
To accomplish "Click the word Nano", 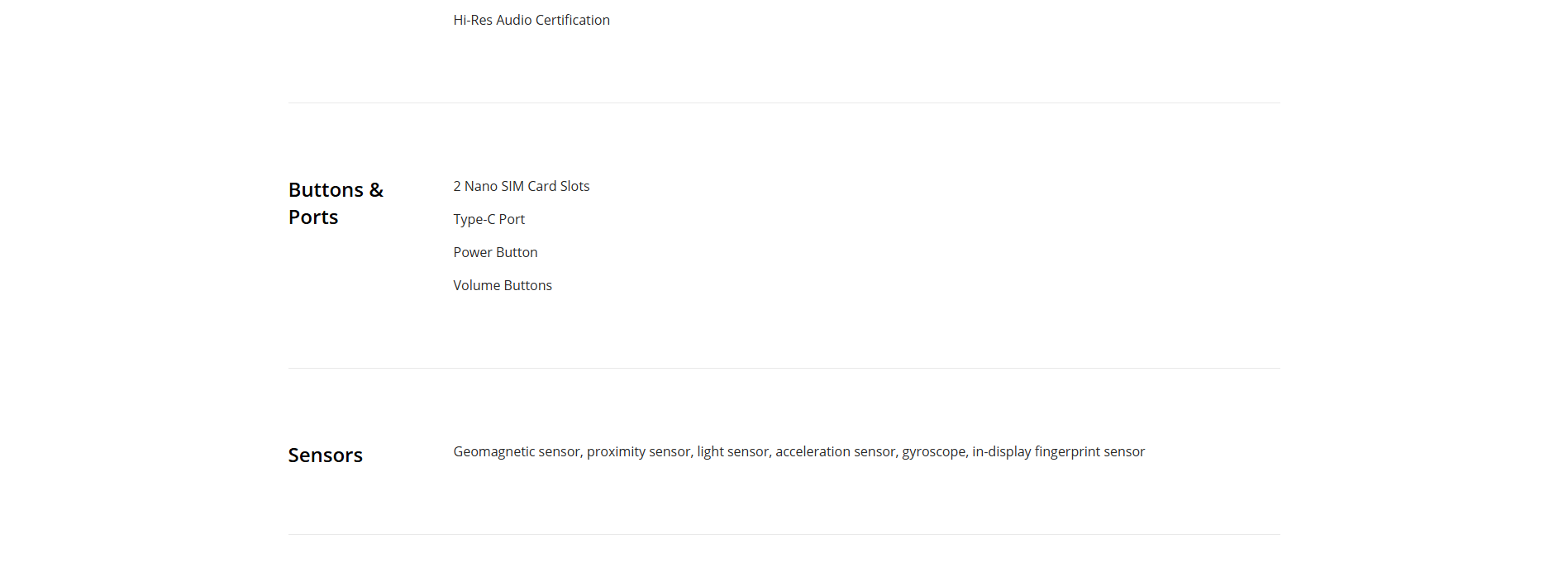I will click(x=480, y=186).
